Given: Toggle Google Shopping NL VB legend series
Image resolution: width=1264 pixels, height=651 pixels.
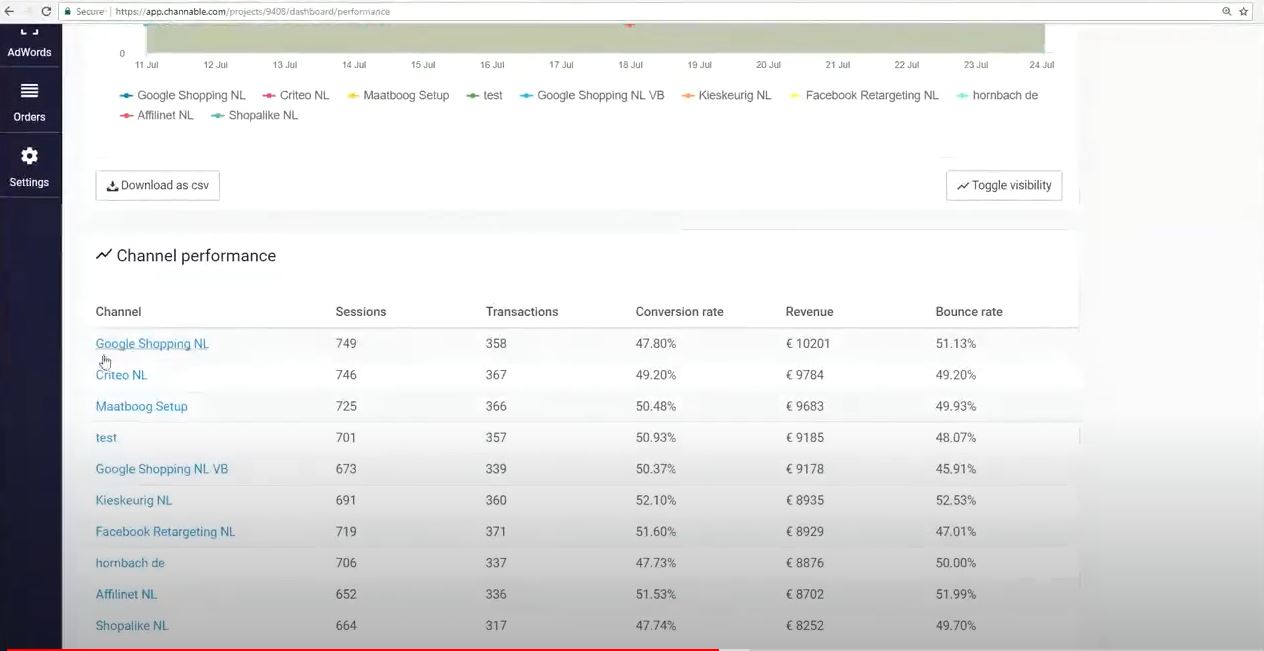Looking at the screenshot, I should [x=592, y=95].
